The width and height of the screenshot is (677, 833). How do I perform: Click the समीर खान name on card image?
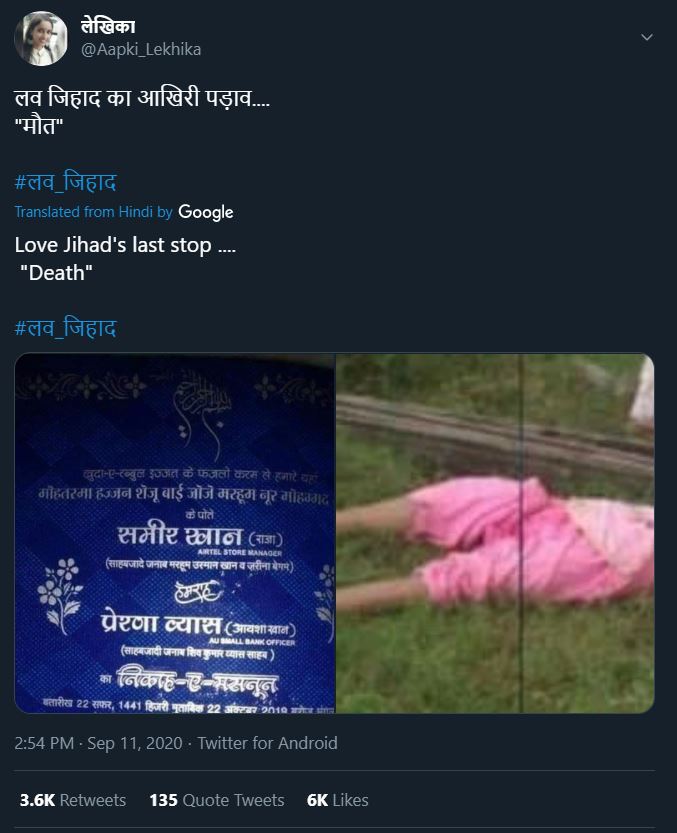tap(180, 536)
